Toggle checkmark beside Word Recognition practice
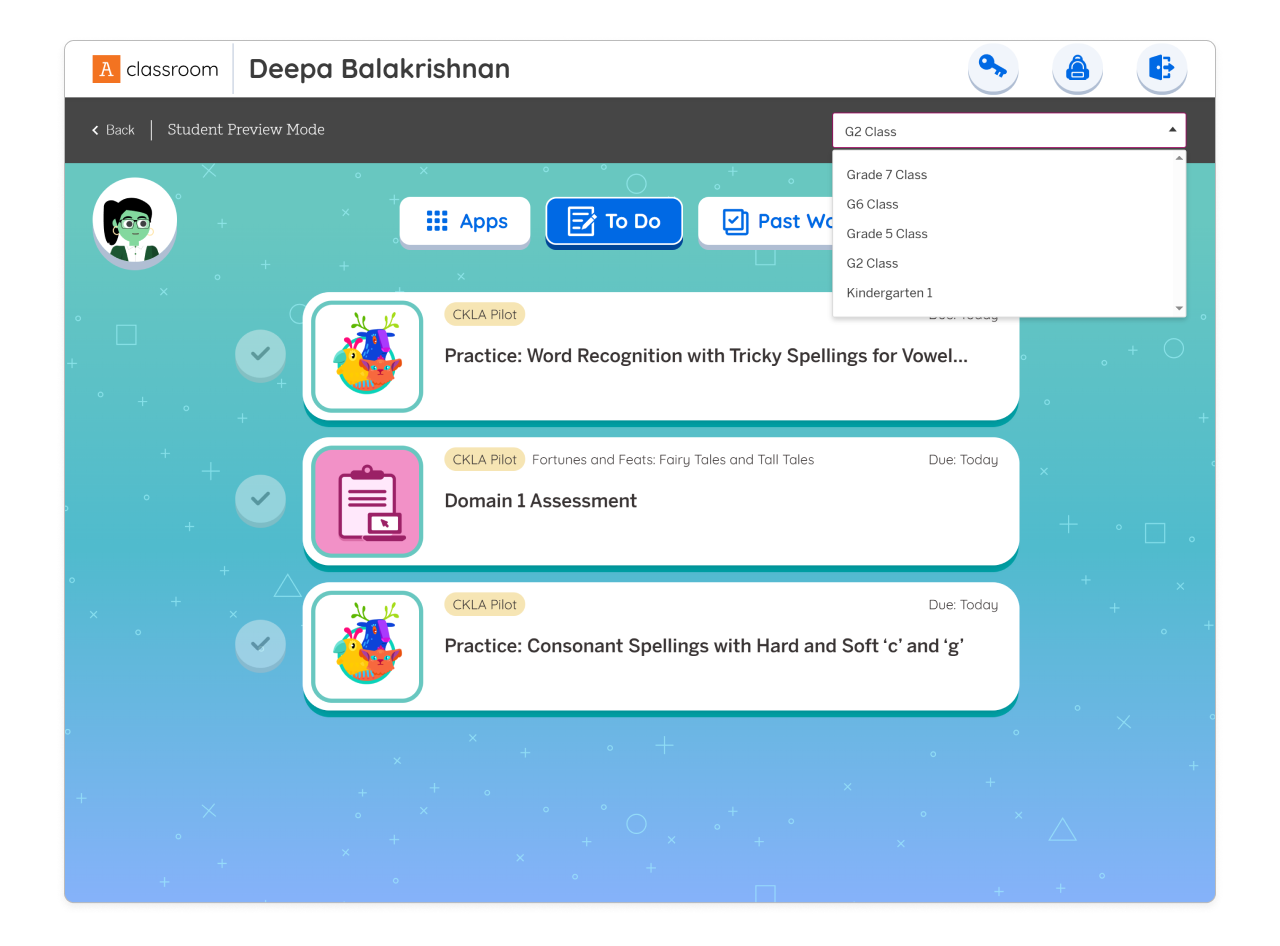The height and width of the screenshot is (946, 1280). tap(260, 354)
